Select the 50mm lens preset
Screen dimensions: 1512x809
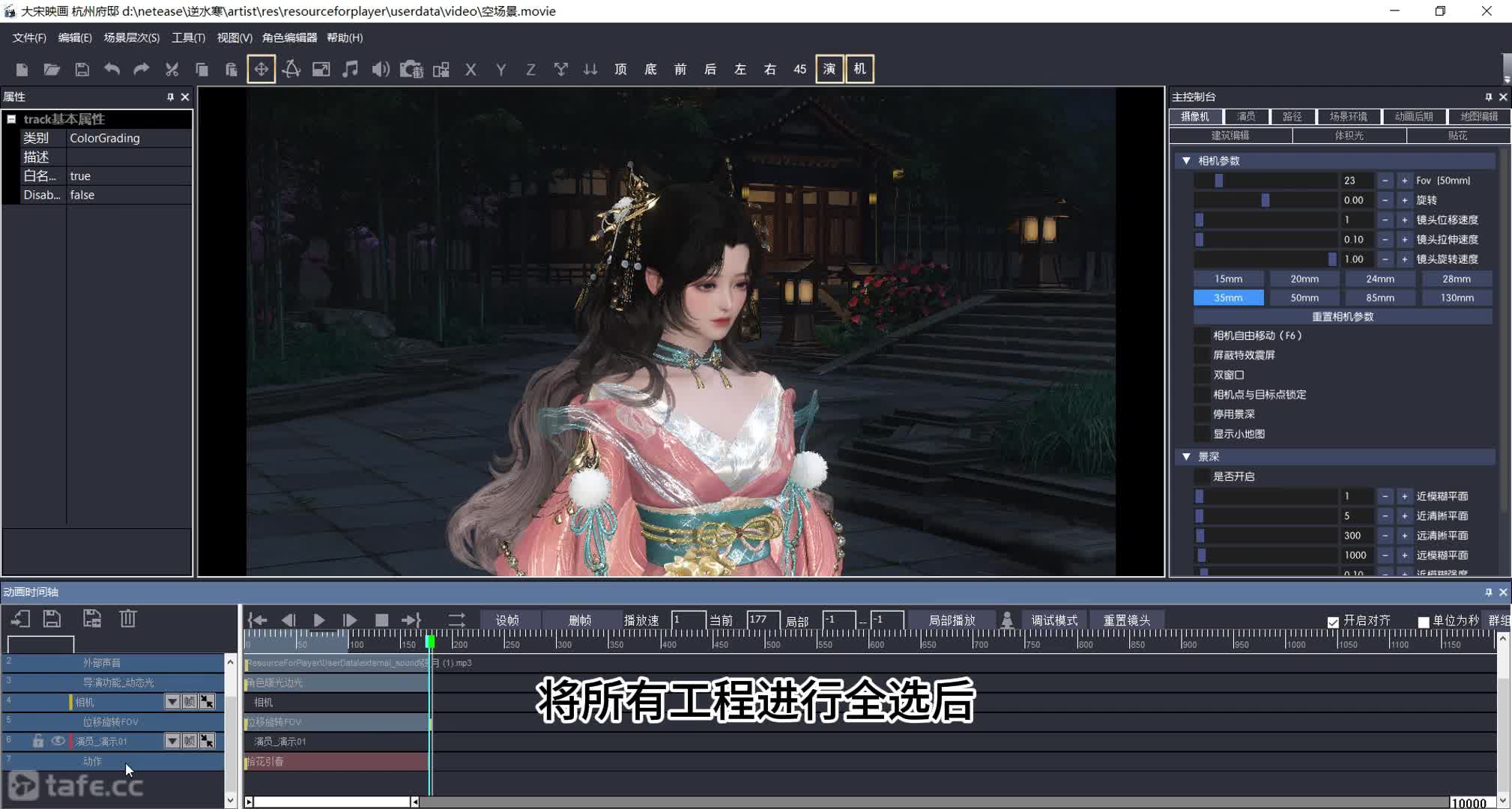pyautogui.click(x=1304, y=297)
